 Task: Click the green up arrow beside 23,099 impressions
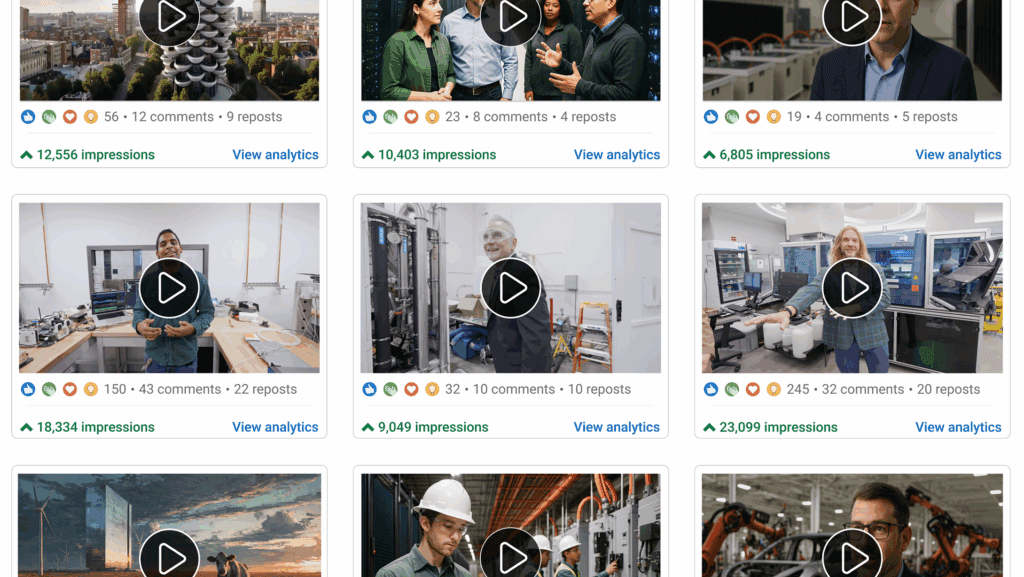(709, 427)
